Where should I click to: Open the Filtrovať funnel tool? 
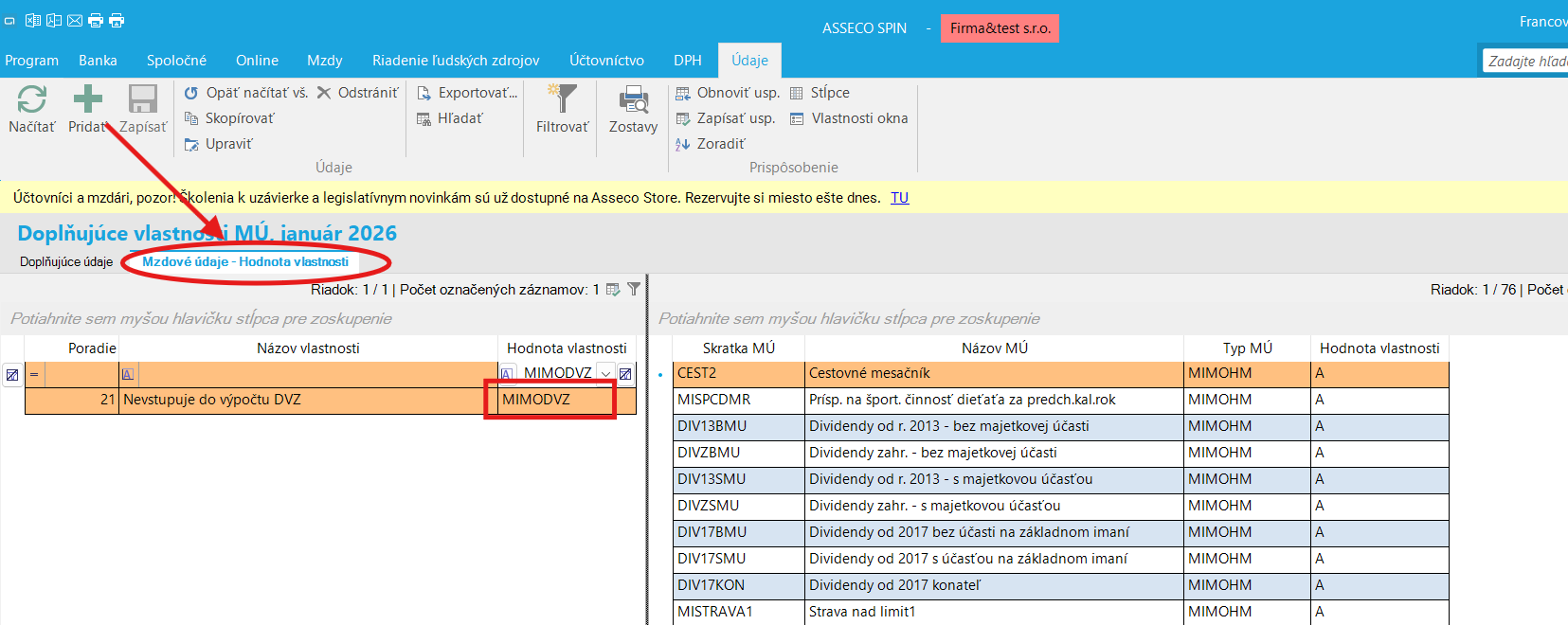pyautogui.click(x=562, y=99)
